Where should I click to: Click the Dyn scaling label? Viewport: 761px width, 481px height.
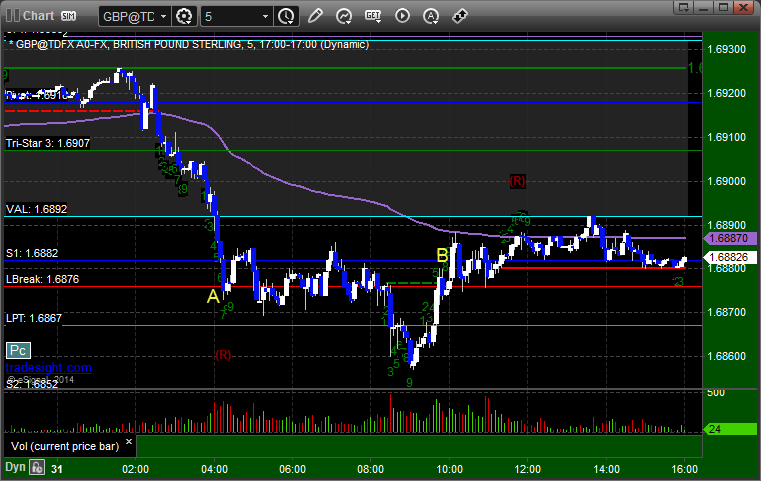point(15,467)
